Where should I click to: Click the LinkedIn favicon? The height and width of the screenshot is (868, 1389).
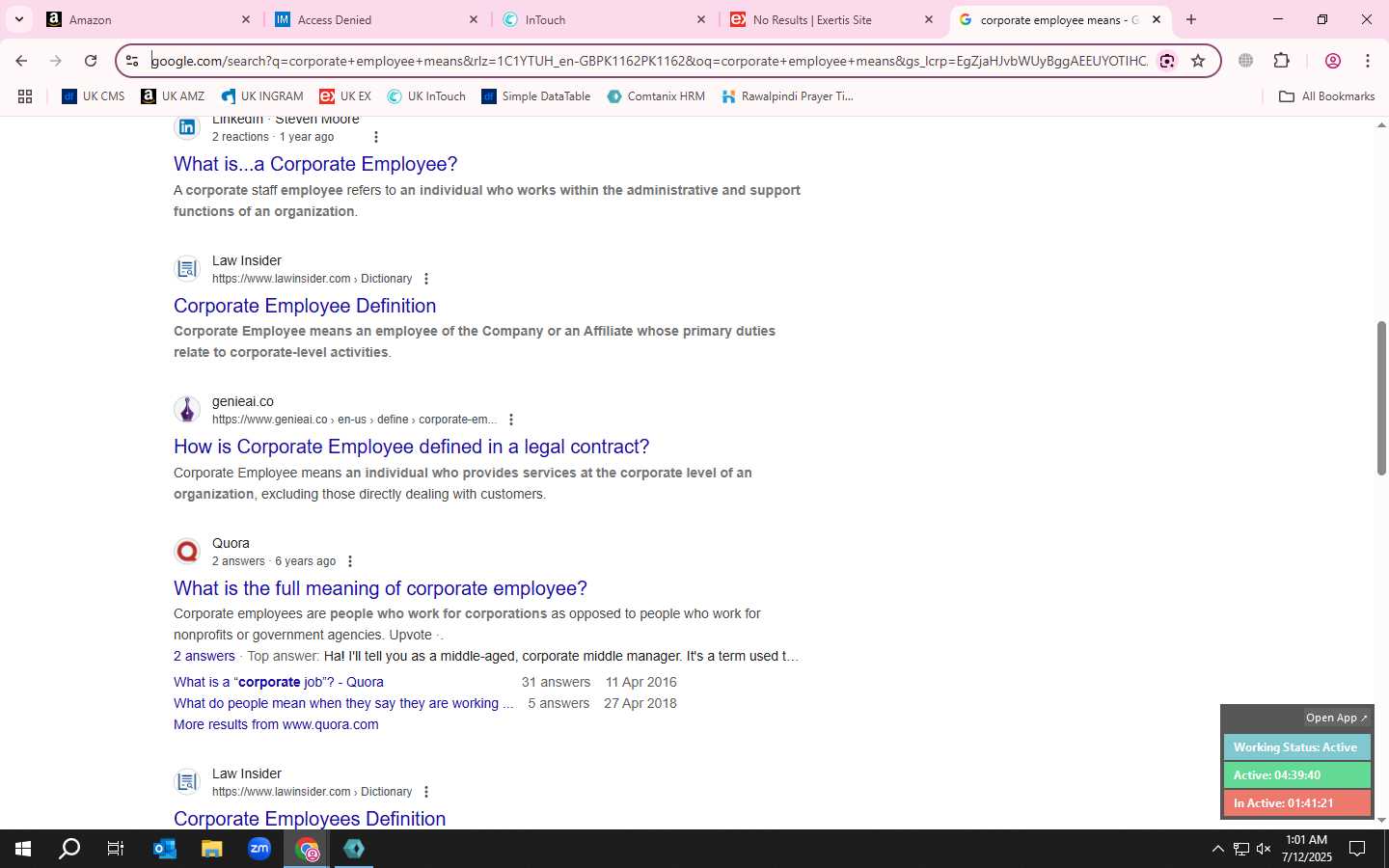[x=187, y=127]
